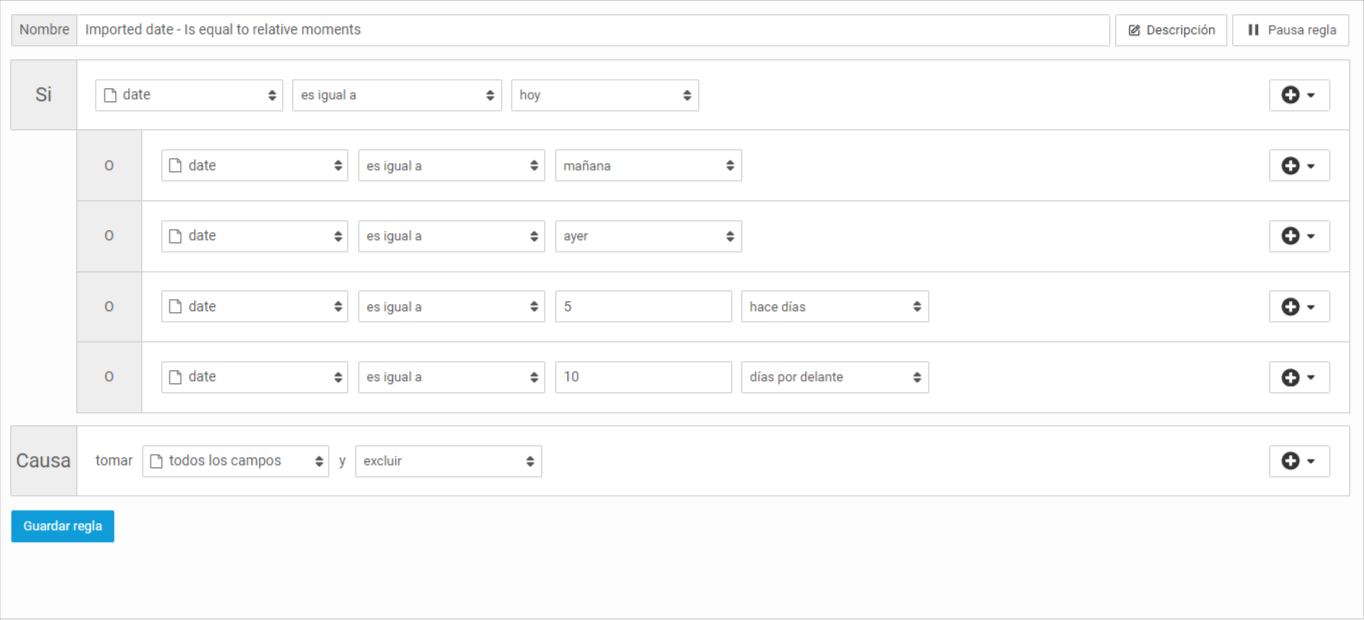The height and width of the screenshot is (620, 1364).
Task: Click the Nombre rule name field
Action: (594, 30)
